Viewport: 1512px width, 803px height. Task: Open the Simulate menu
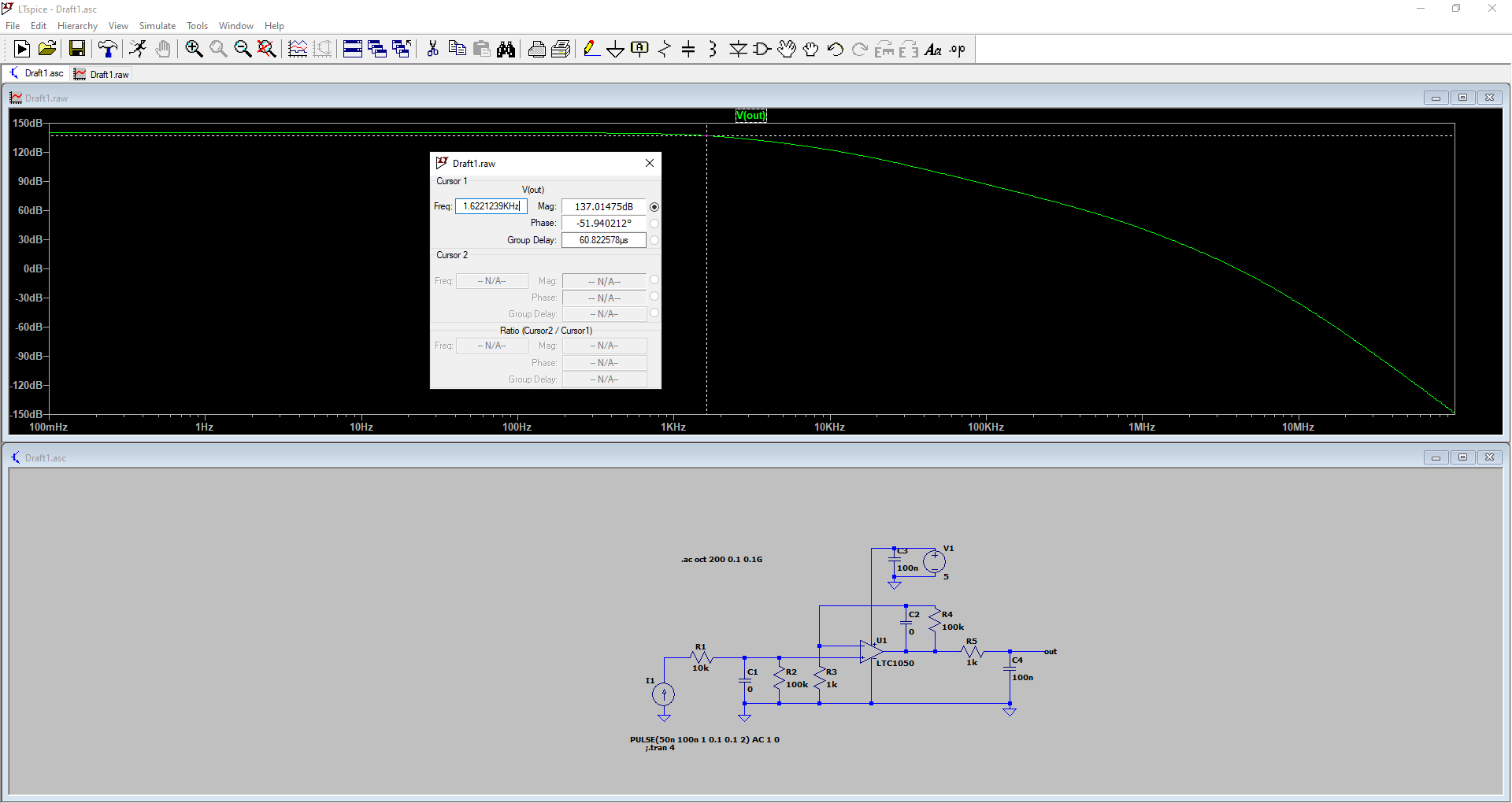point(157,26)
